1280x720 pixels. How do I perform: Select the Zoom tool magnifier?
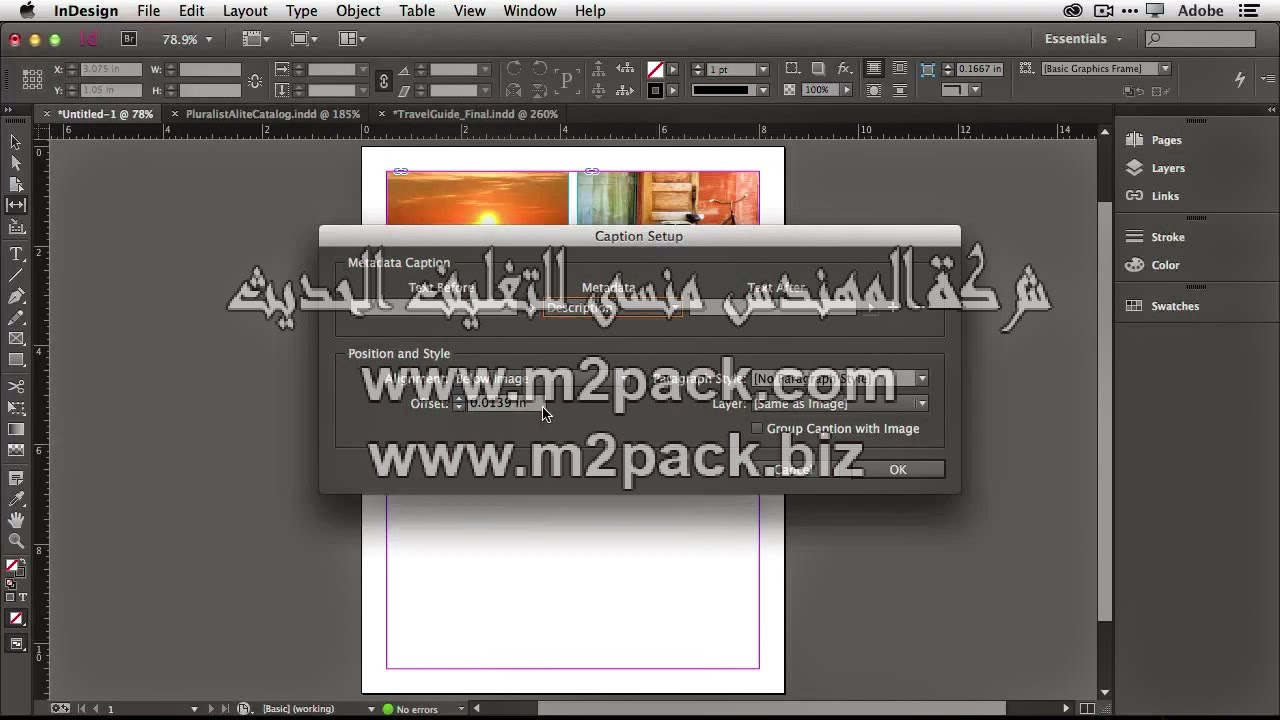16,541
